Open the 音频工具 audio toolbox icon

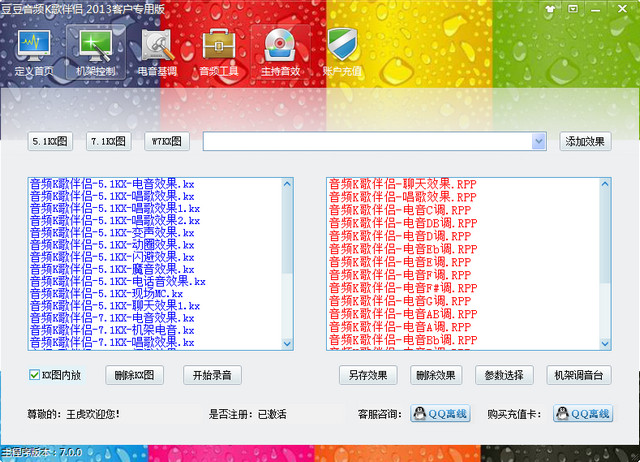[218, 49]
